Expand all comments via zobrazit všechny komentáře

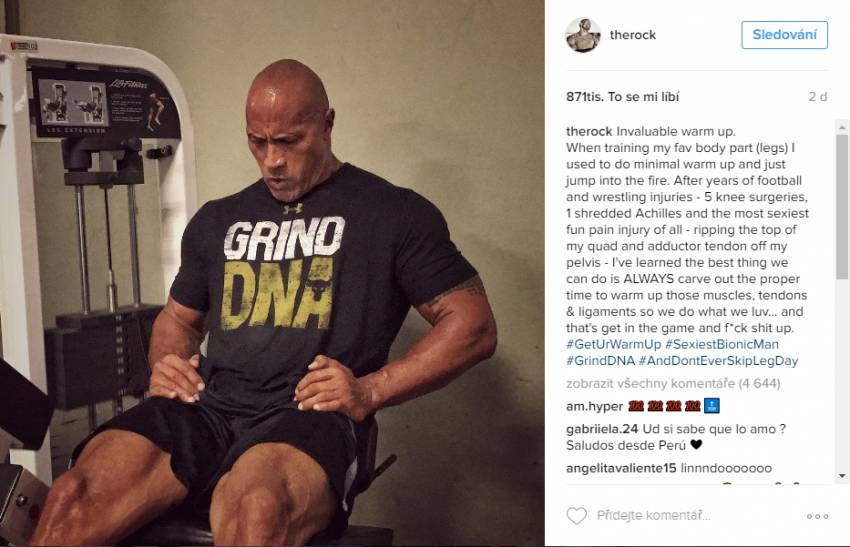point(673,383)
